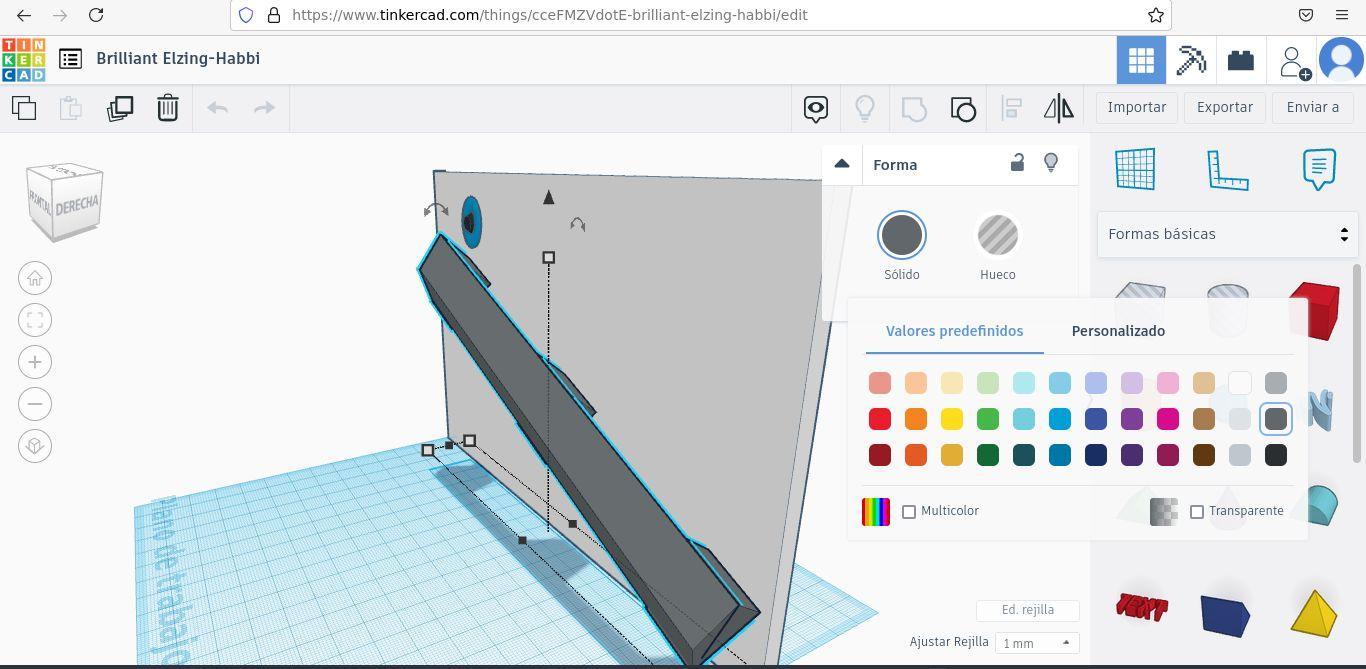Open the Align tool

point(1011,108)
